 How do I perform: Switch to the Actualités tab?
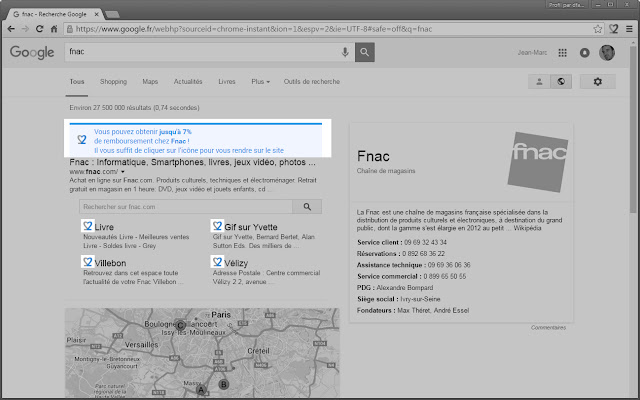pos(188,82)
